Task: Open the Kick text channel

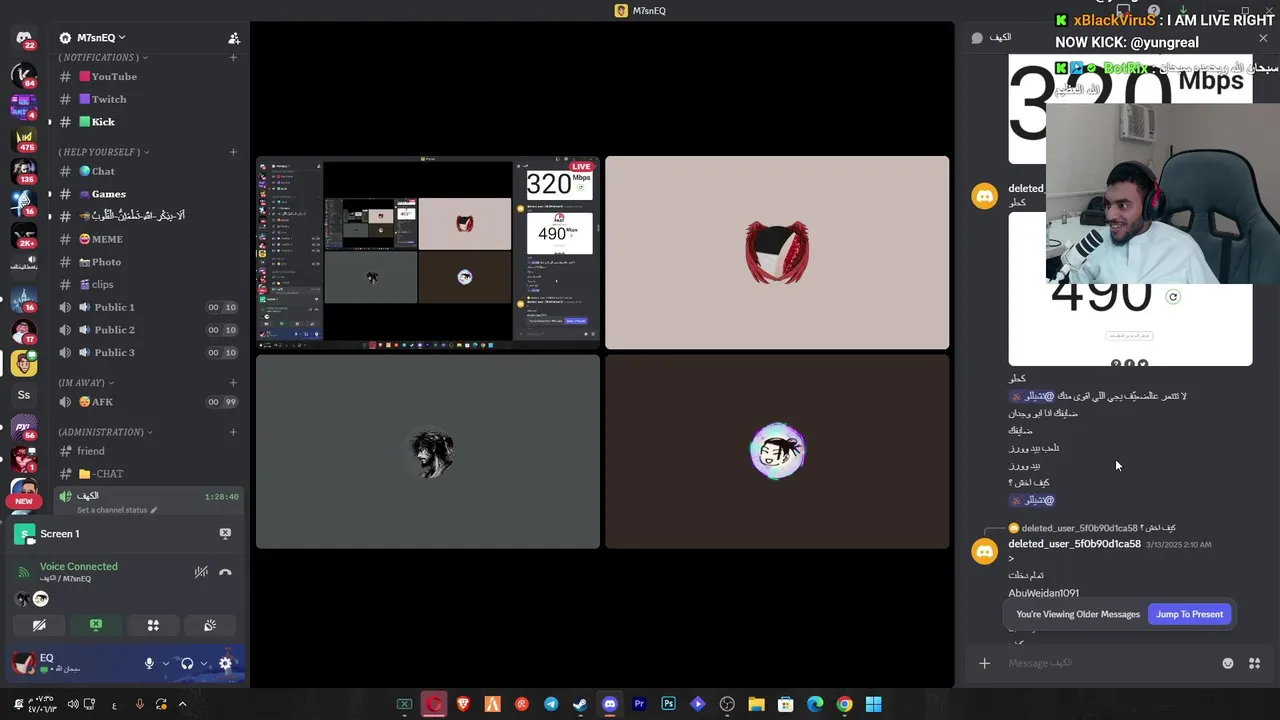Action: (x=146, y=122)
